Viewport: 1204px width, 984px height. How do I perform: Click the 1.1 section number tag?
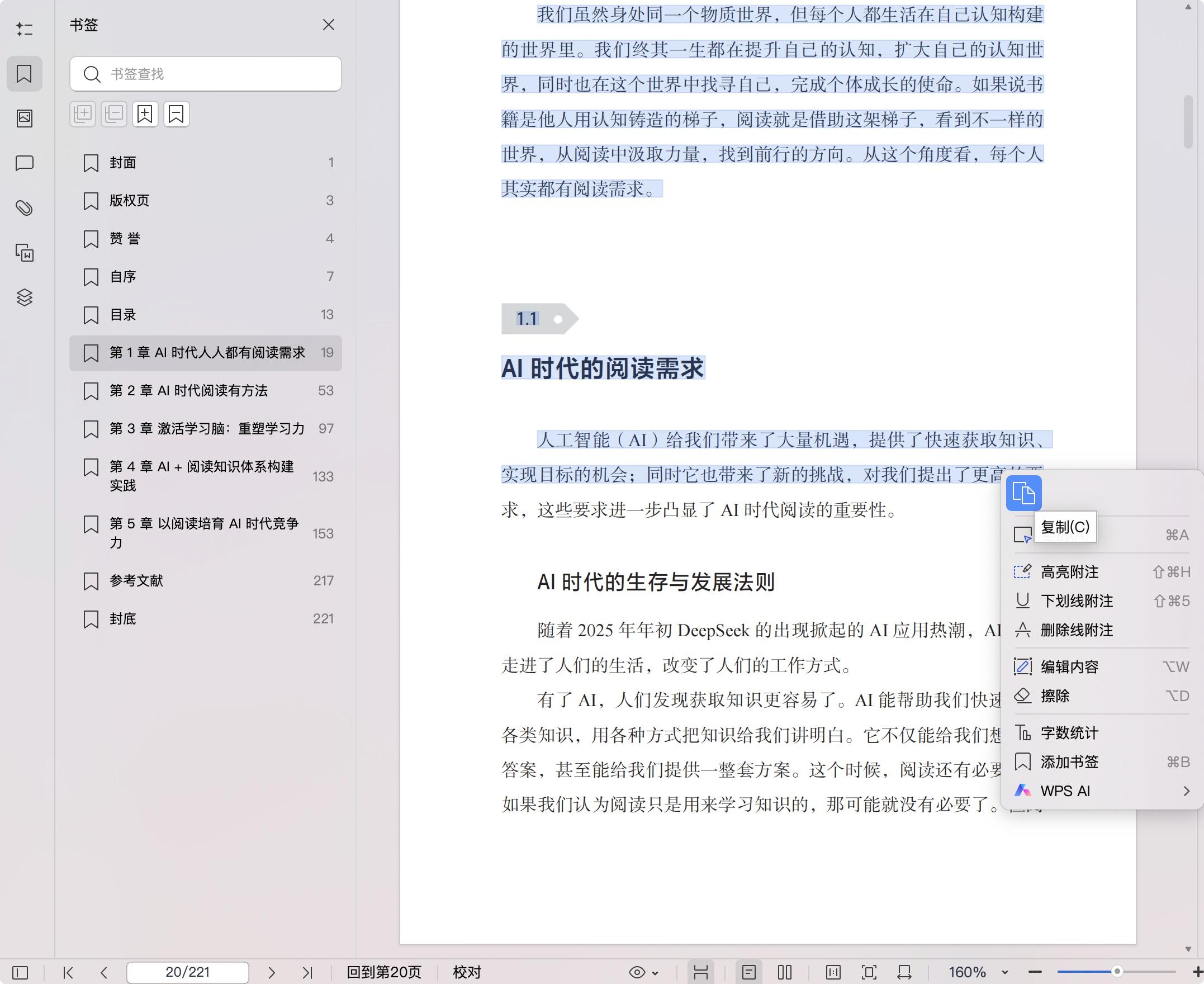[539, 319]
